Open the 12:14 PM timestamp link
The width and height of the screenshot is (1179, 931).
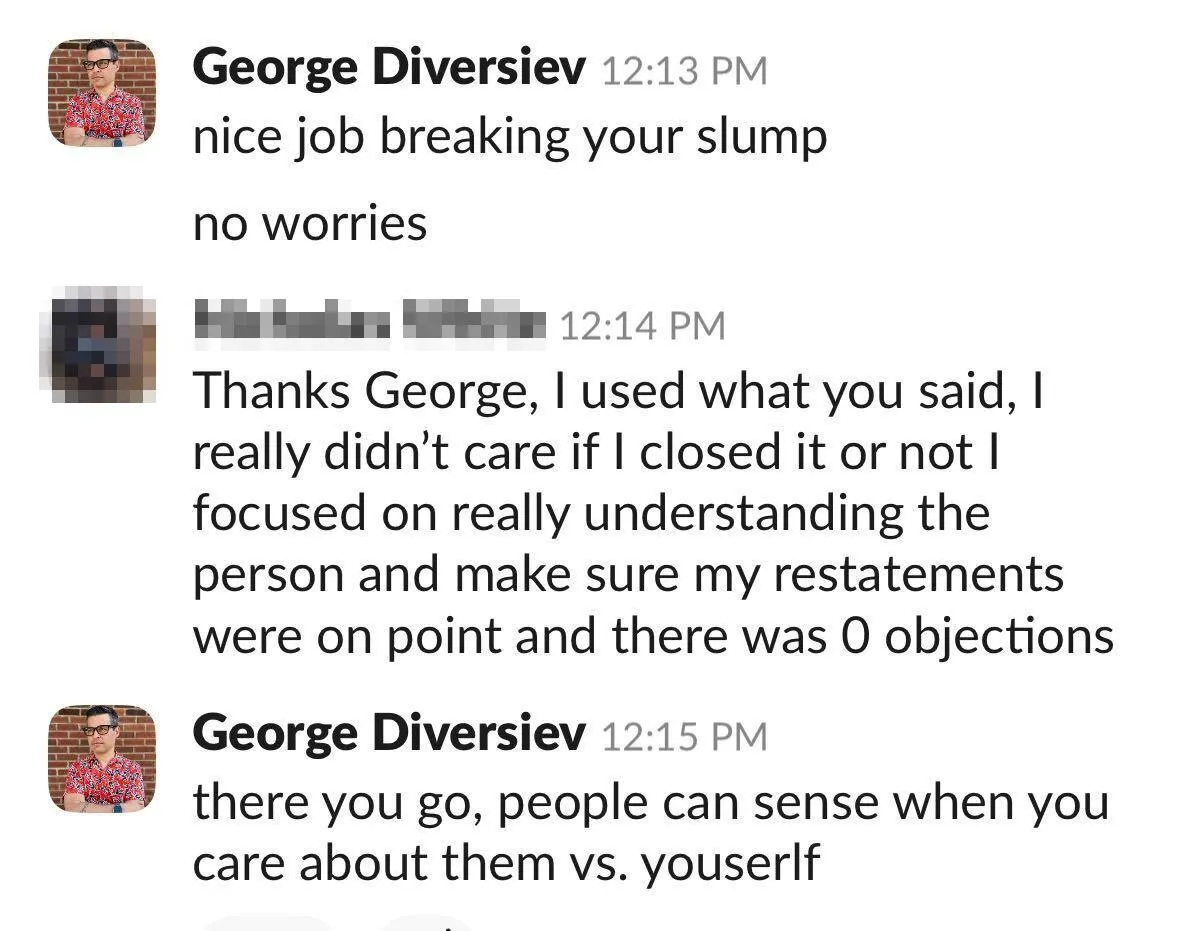642,326
